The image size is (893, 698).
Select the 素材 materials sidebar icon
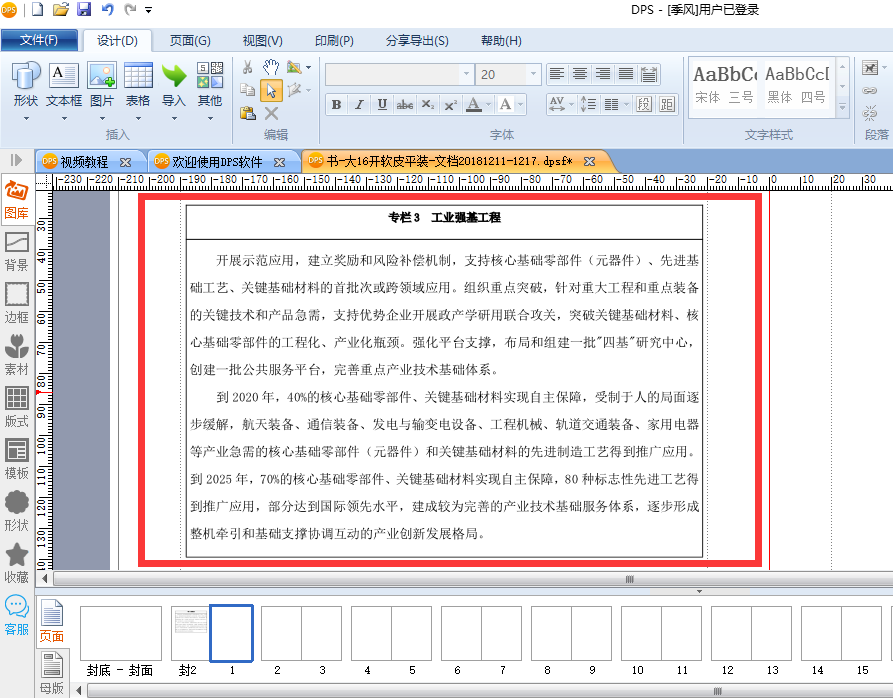click(17, 355)
